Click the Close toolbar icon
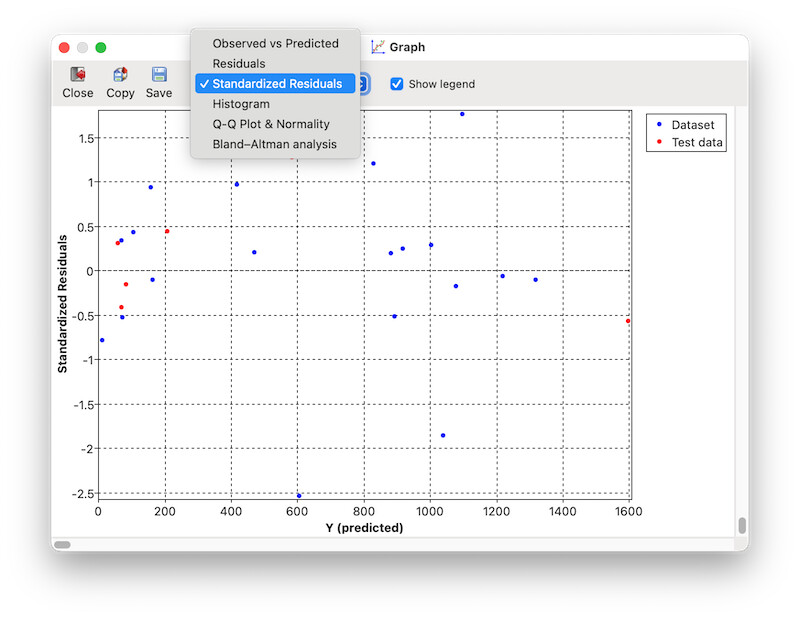The width and height of the screenshot is (800, 619). tap(78, 75)
